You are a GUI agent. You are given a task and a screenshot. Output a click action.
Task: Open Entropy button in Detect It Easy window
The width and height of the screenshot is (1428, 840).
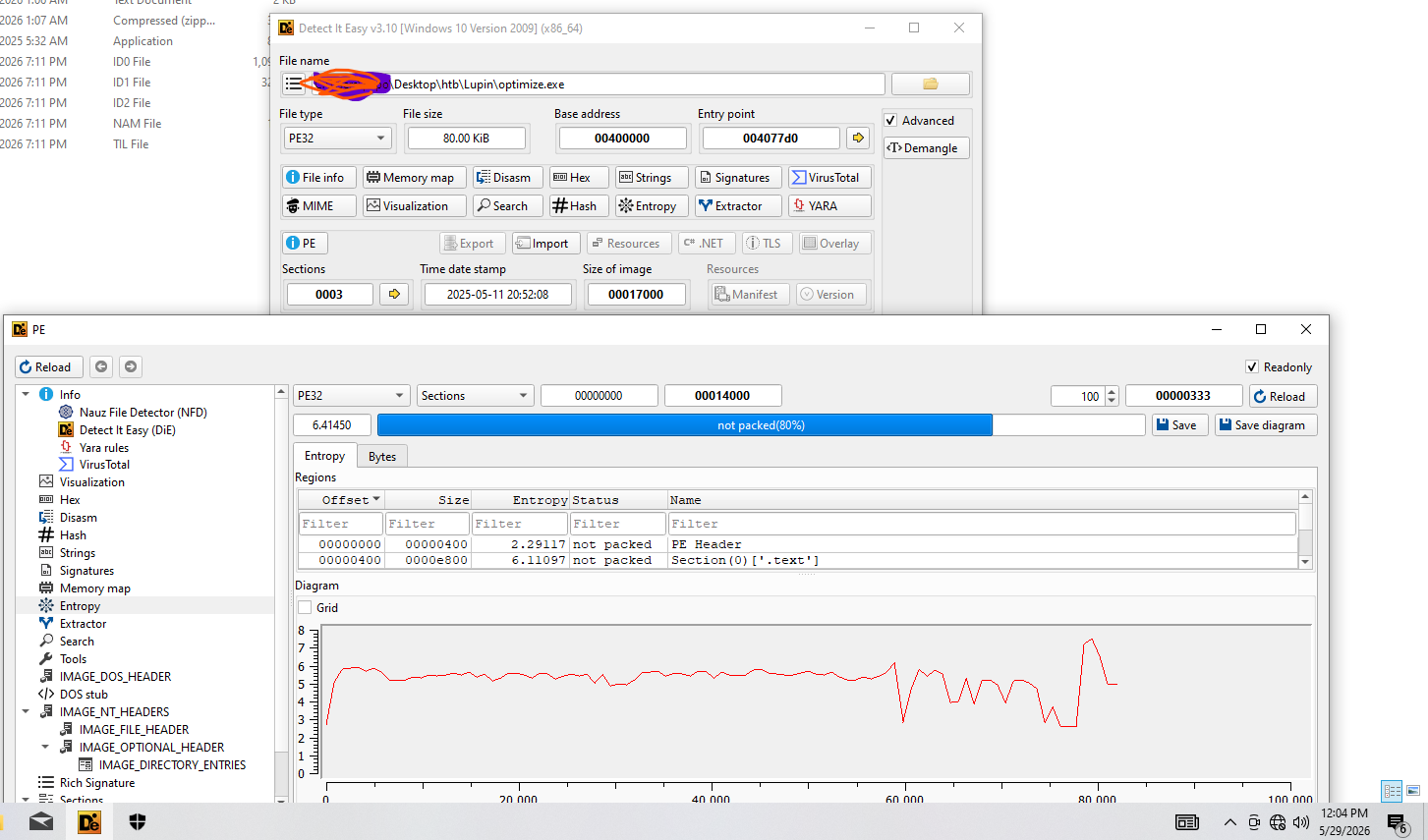coord(653,206)
